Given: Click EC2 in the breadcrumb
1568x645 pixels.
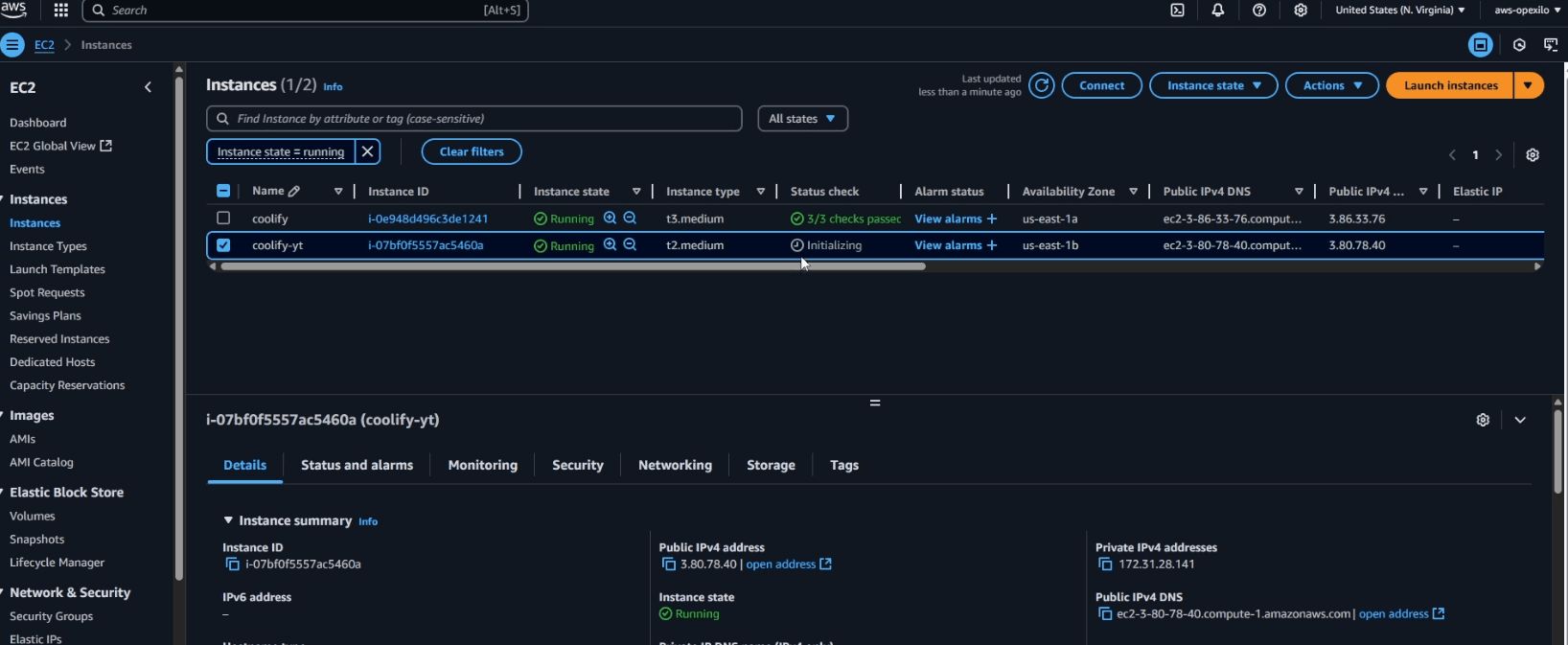Looking at the screenshot, I should [x=44, y=45].
